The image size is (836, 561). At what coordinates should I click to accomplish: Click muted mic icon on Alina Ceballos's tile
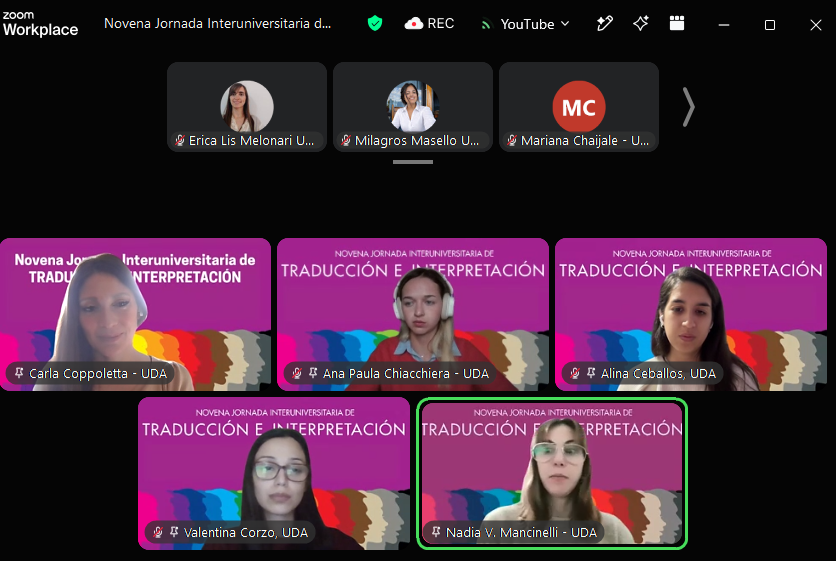[575, 373]
